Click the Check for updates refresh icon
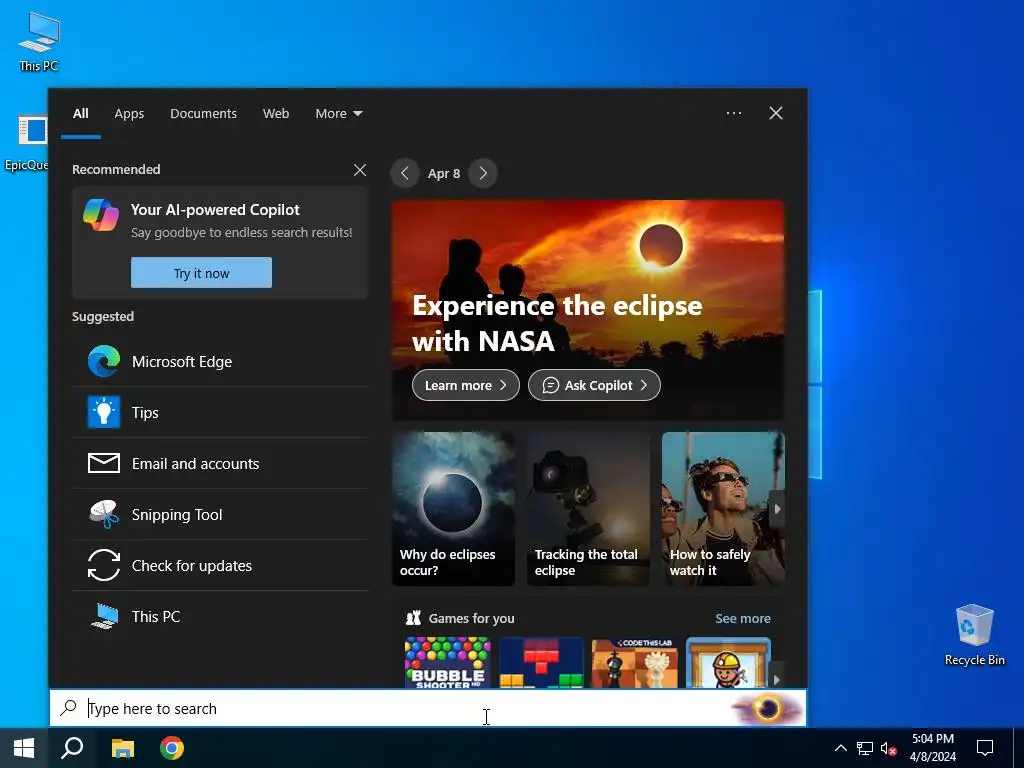The width and height of the screenshot is (1024, 768). pyautogui.click(x=104, y=565)
